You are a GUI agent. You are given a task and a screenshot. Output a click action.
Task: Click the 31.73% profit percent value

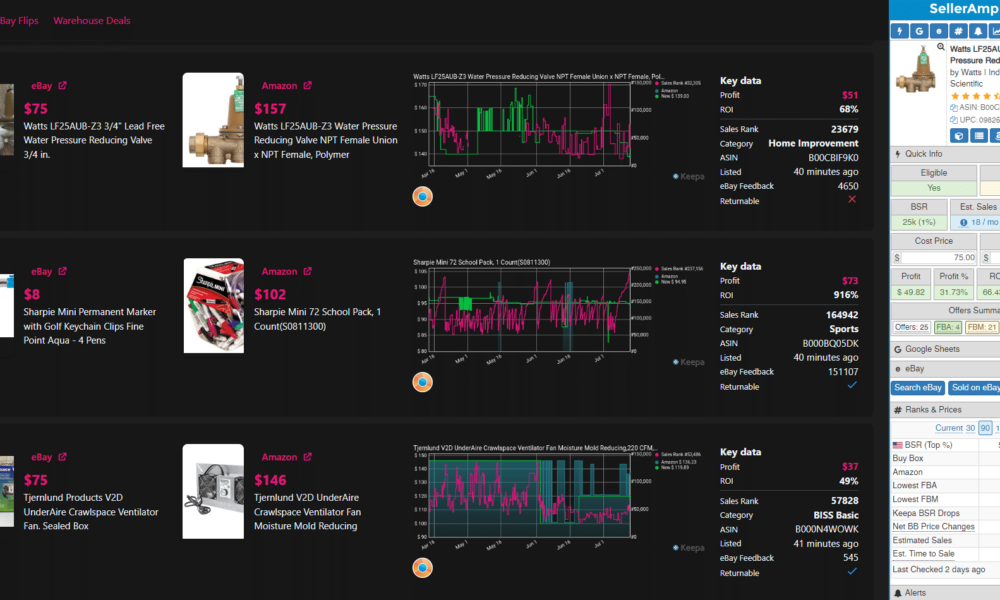(x=953, y=292)
